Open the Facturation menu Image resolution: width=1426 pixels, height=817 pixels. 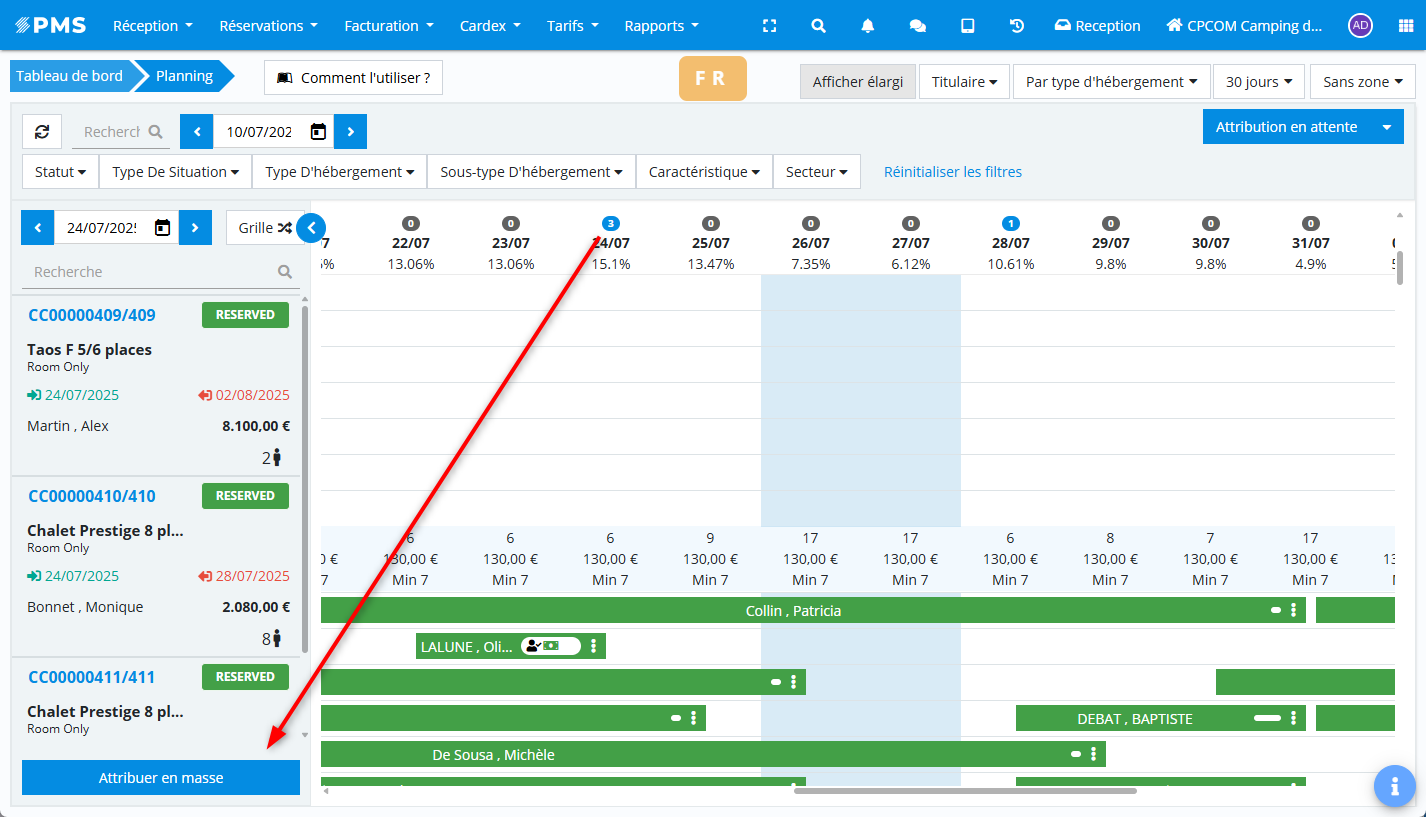[x=388, y=26]
